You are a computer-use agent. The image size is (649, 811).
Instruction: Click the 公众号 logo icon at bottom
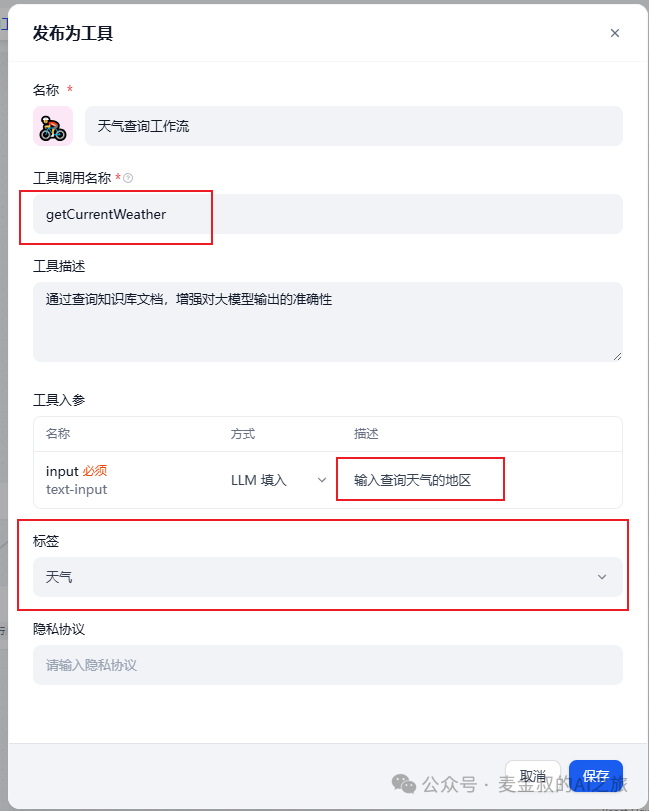[404, 783]
